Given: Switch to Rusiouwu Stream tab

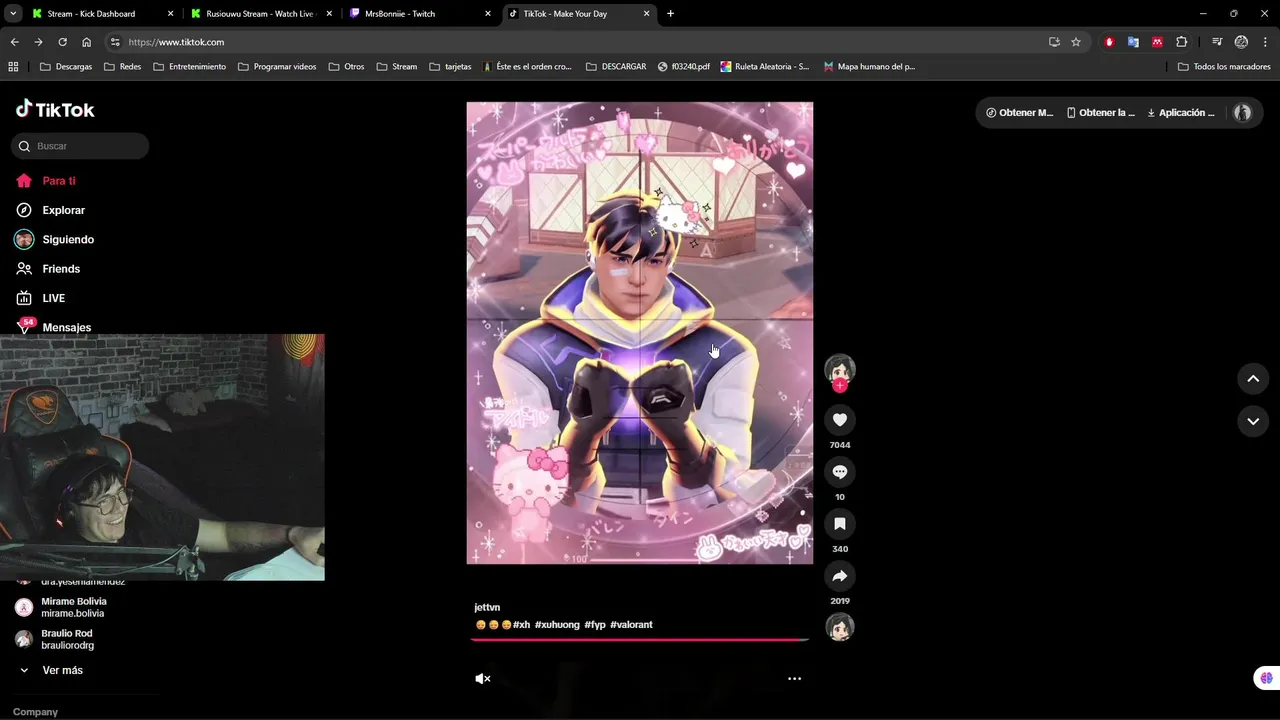Looking at the screenshot, I should click(x=259, y=14).
